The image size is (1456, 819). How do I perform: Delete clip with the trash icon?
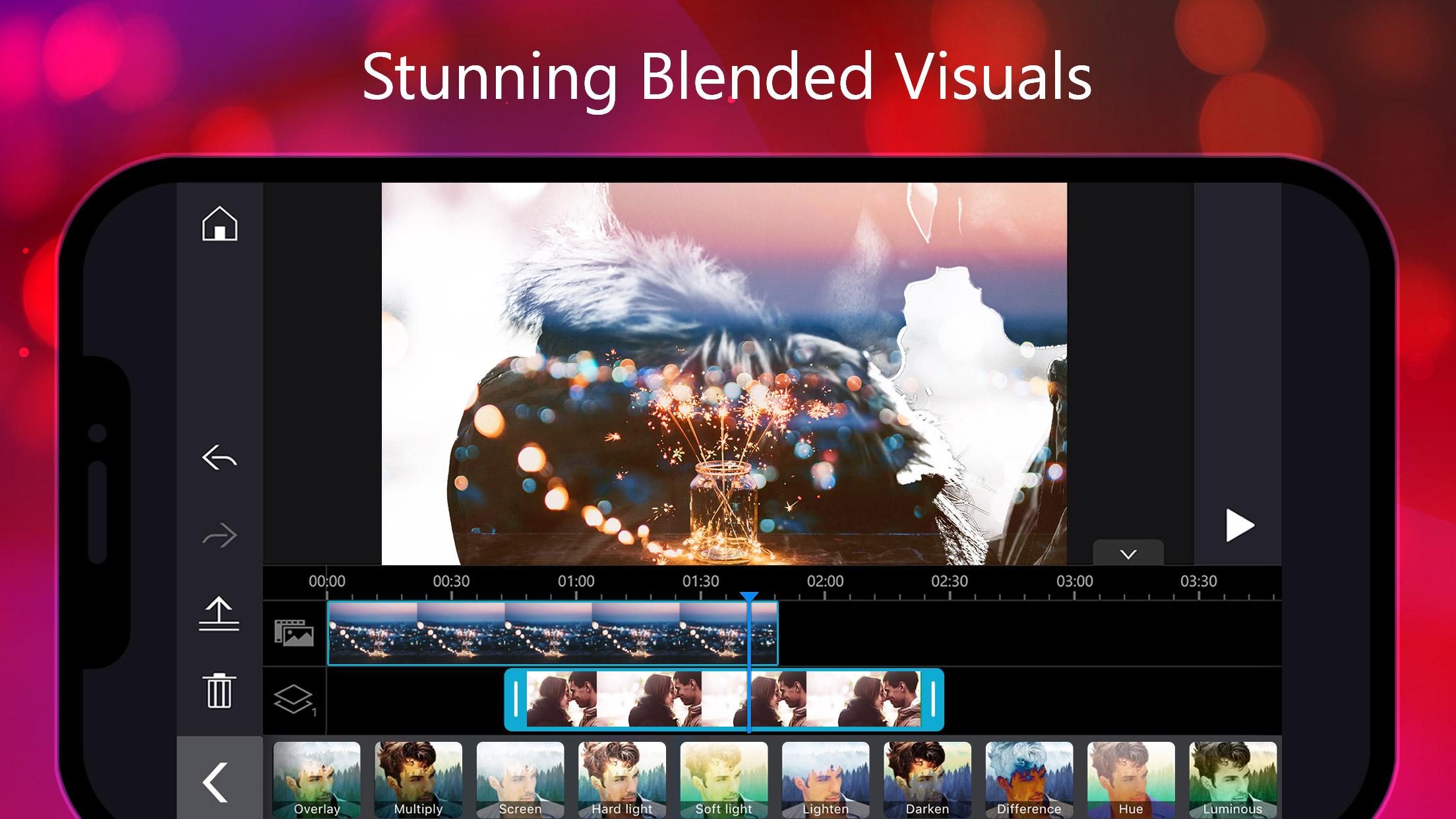coord(219,690)
